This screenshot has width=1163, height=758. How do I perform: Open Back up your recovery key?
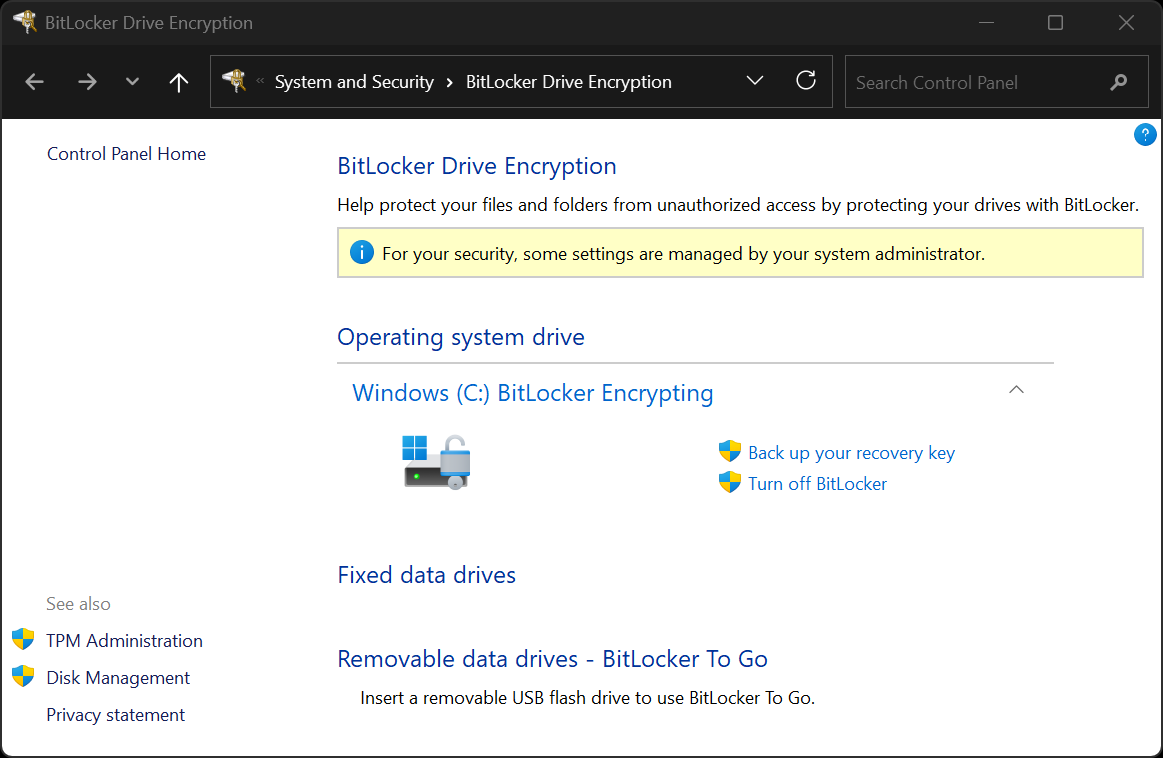[851, 452]
